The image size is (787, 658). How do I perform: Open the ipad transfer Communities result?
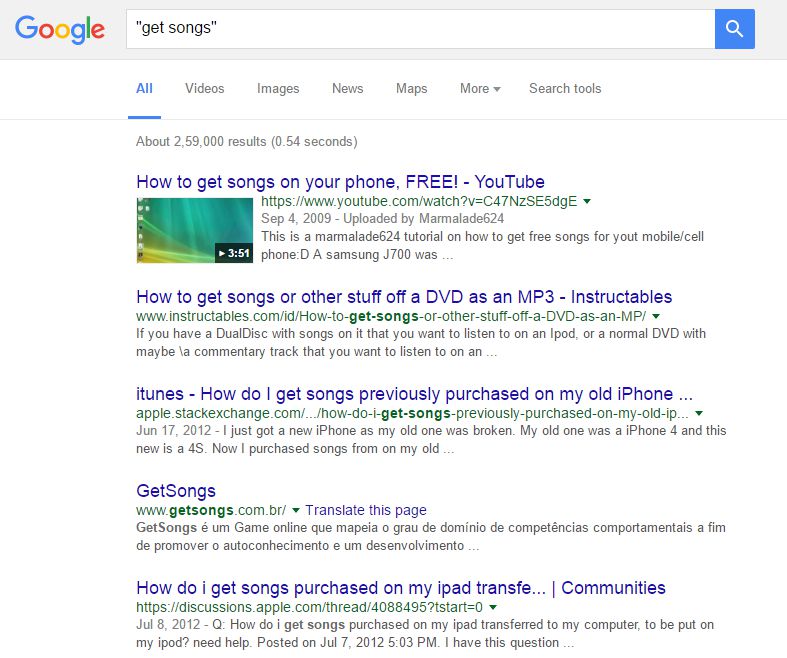click(x=401, y=587)
